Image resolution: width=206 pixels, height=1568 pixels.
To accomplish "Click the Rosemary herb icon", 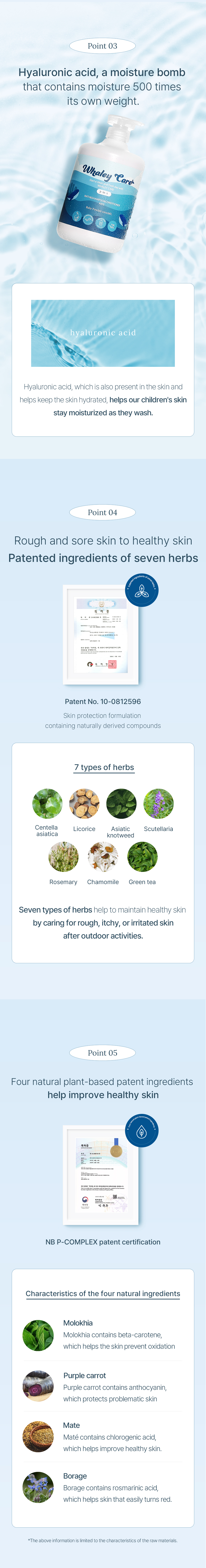I will click(x=63, y=856).
